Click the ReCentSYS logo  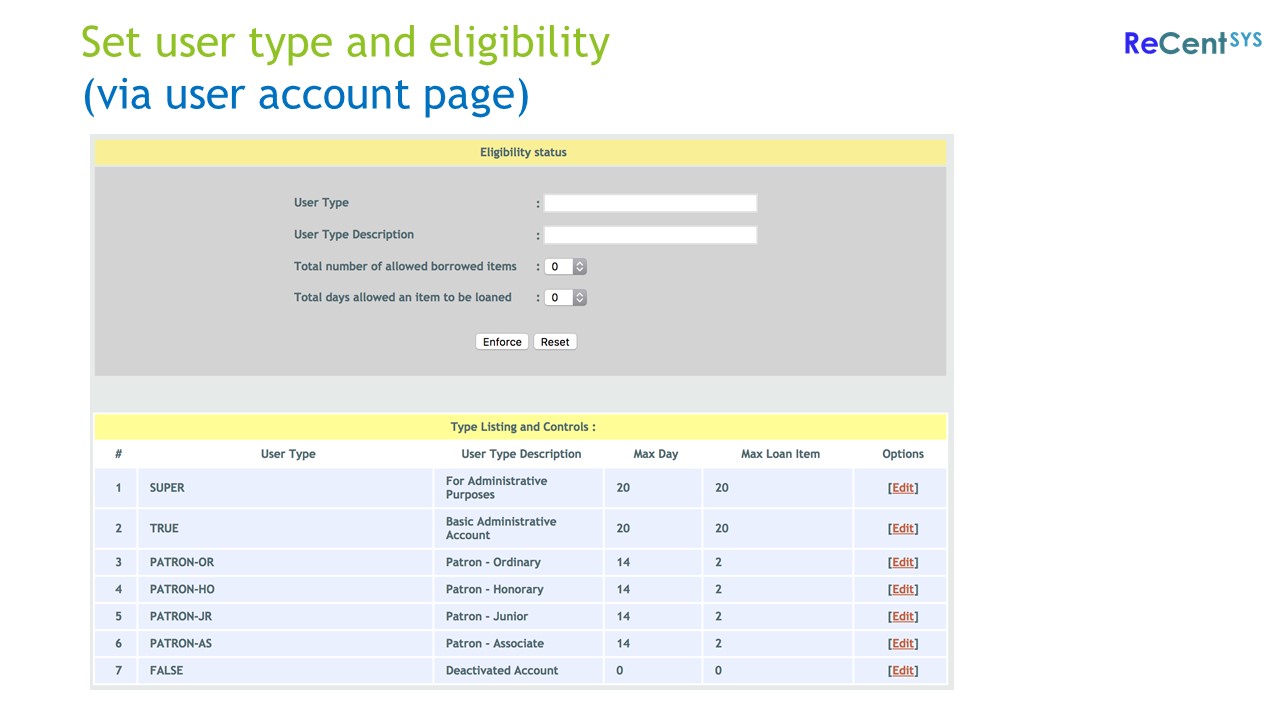coord(1193,43)
